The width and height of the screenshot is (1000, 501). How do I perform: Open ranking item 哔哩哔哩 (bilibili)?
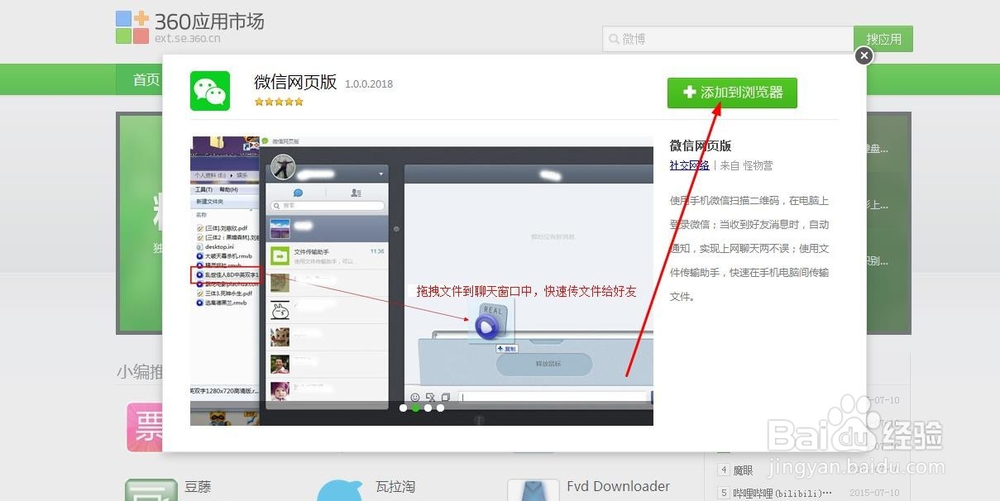[783, 493]
